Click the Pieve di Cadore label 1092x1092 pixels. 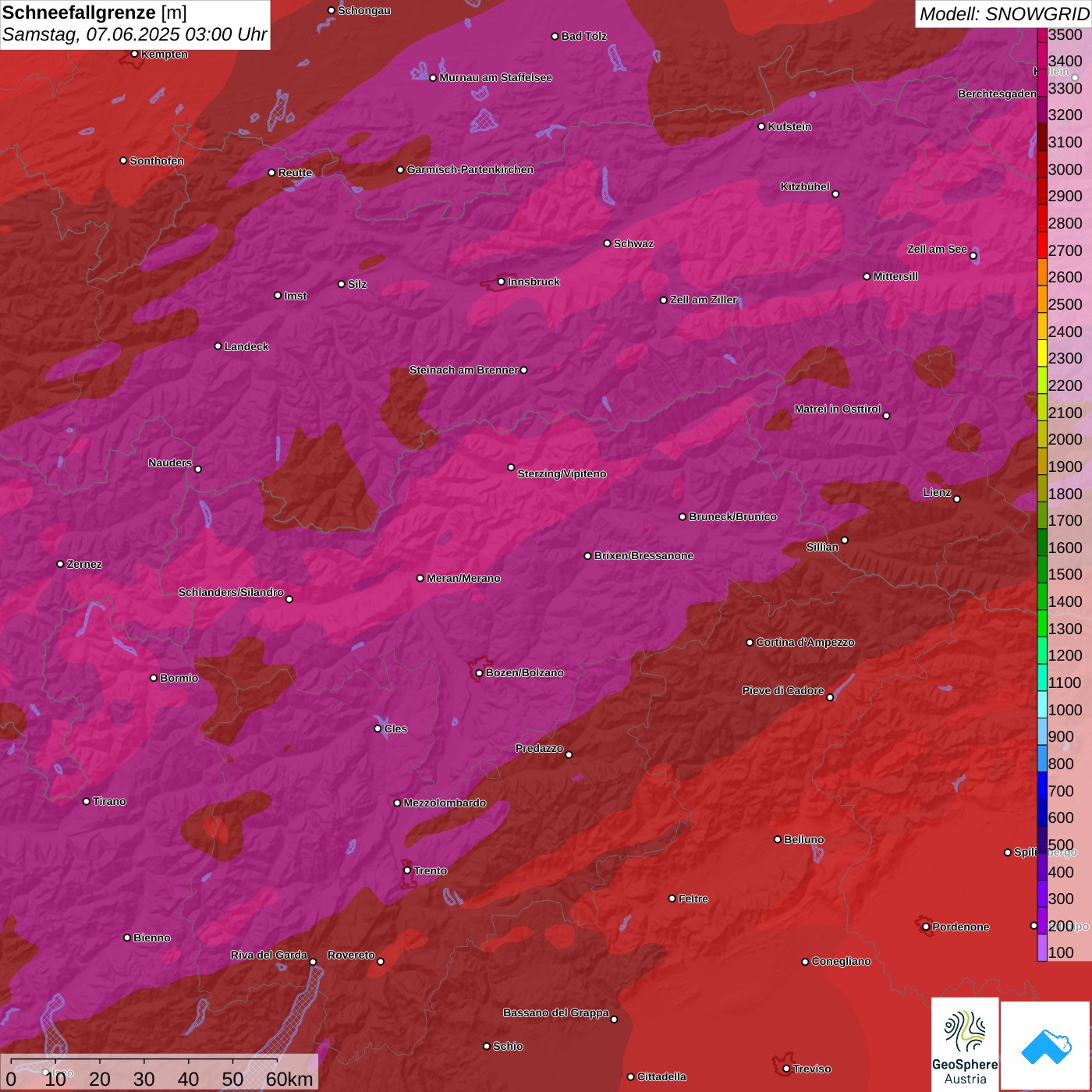click(783, 690)
